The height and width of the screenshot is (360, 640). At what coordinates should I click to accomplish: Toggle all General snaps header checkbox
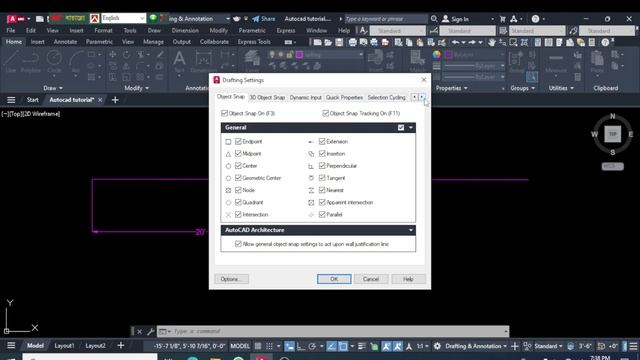401,128
